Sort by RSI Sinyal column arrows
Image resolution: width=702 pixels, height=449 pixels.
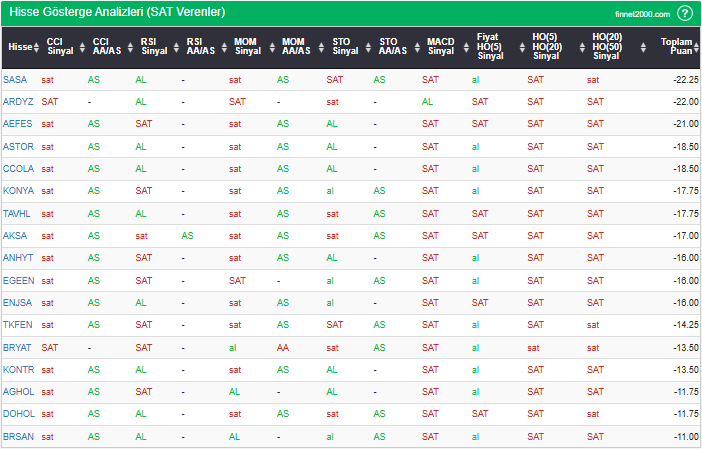tap(176, 47)
